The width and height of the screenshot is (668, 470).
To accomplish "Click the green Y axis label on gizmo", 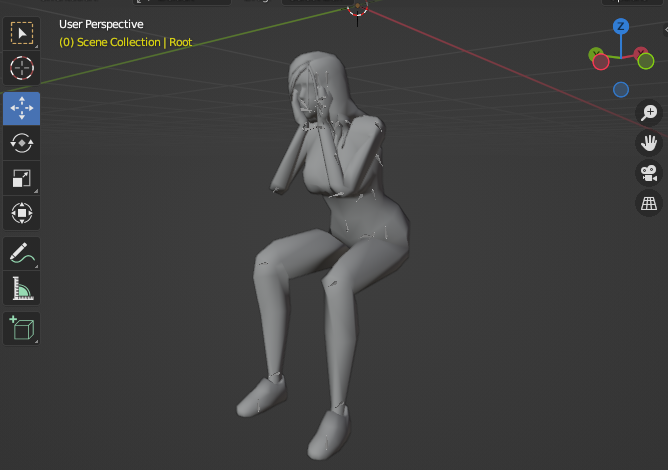I will click(x=595, y=53).
